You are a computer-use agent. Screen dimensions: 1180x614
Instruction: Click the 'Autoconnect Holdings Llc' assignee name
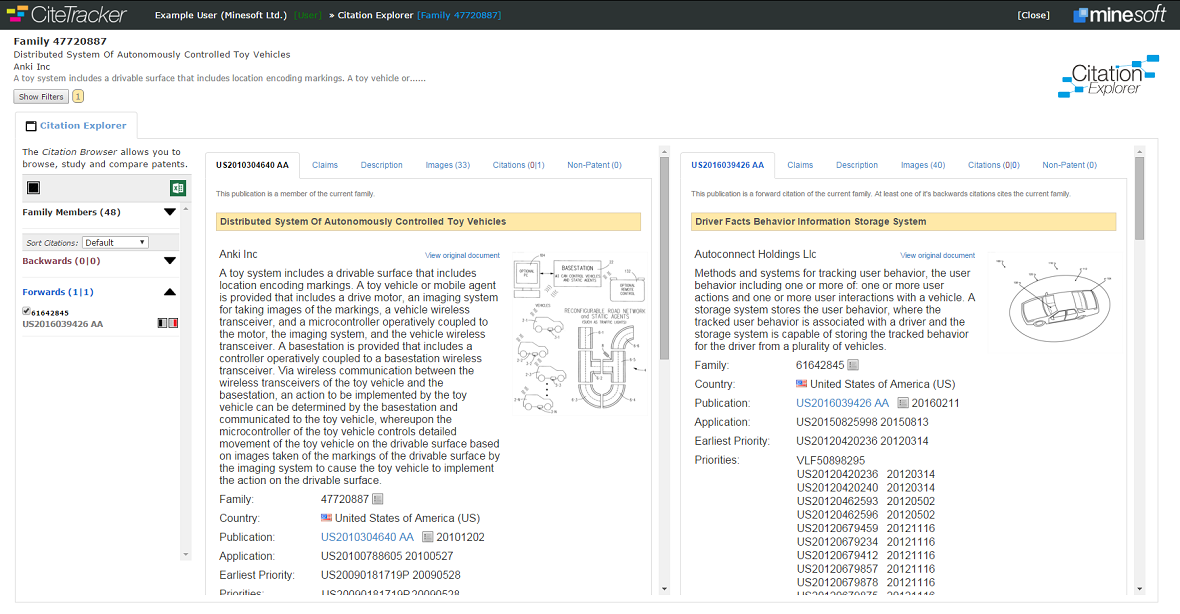[x=755, y=254]
